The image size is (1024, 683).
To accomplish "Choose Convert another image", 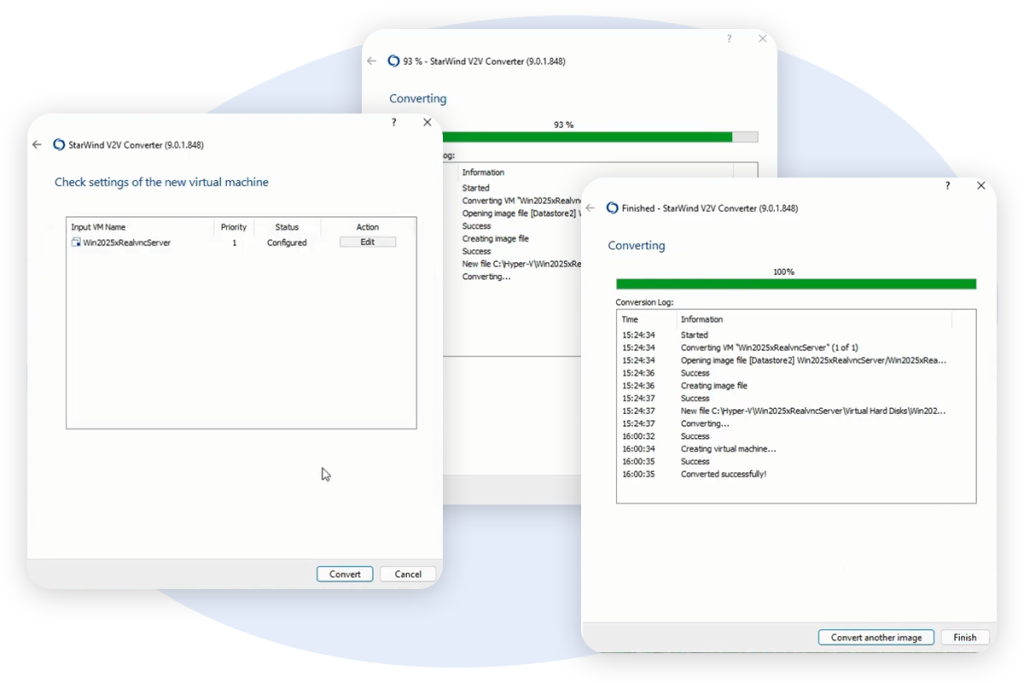I will [x=876, y=637].
